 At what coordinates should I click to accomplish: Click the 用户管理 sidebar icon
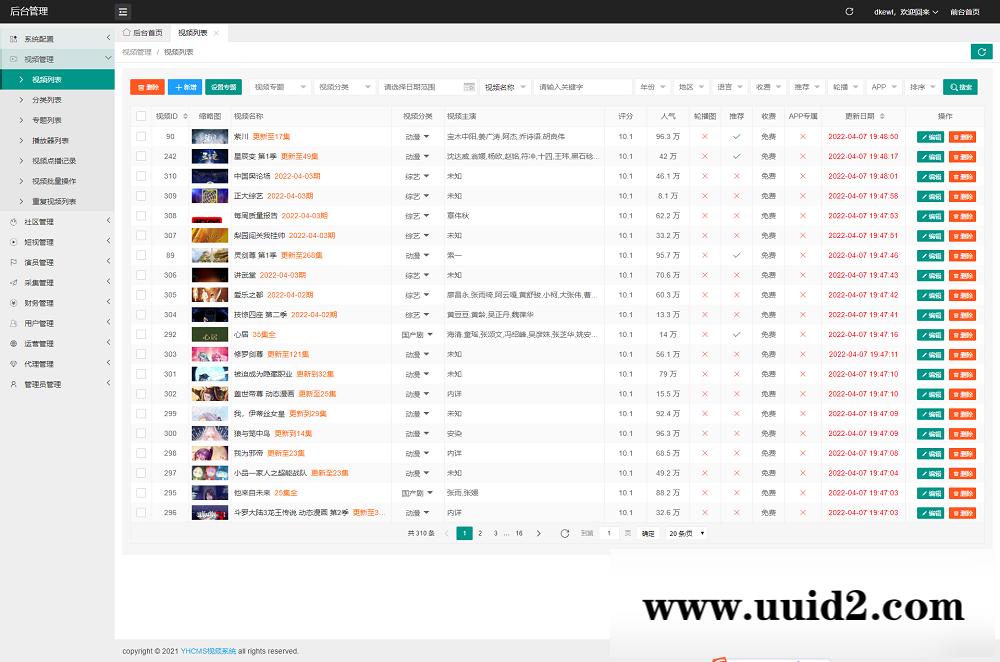click(12, 323)
